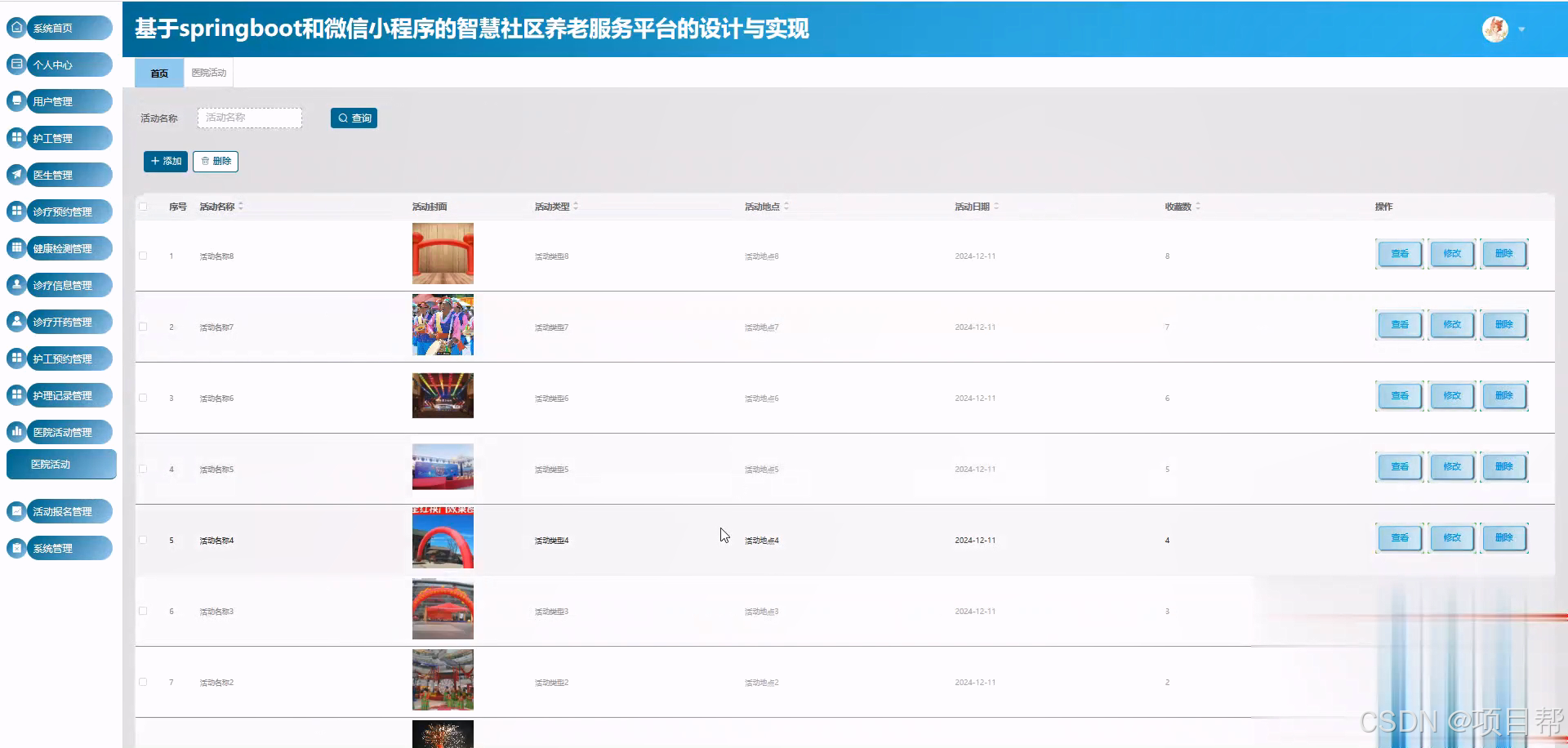This screenshot has width=1568, height=748.
Task: Click 修改 for 活动名称7
Action: 1452,325
